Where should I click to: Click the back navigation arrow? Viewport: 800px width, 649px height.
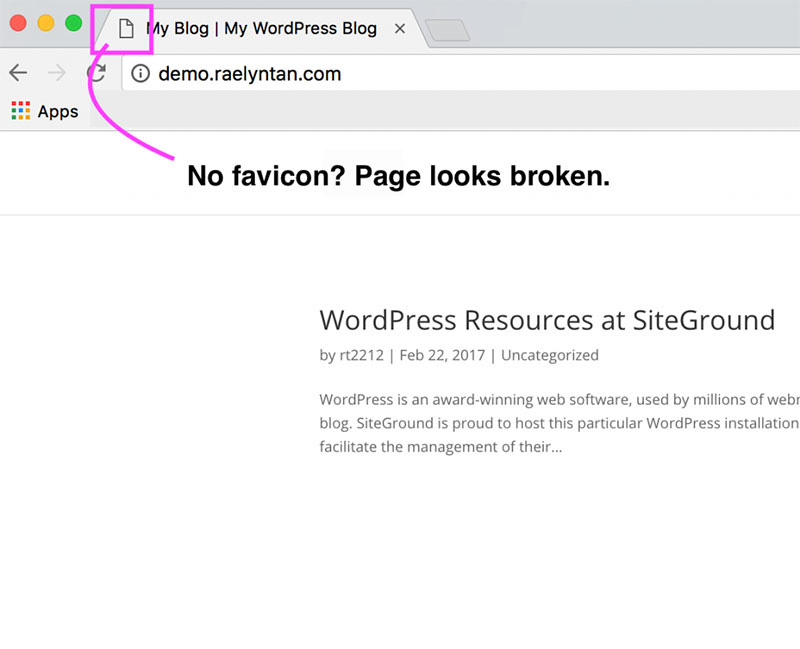[x=18, y=72]
